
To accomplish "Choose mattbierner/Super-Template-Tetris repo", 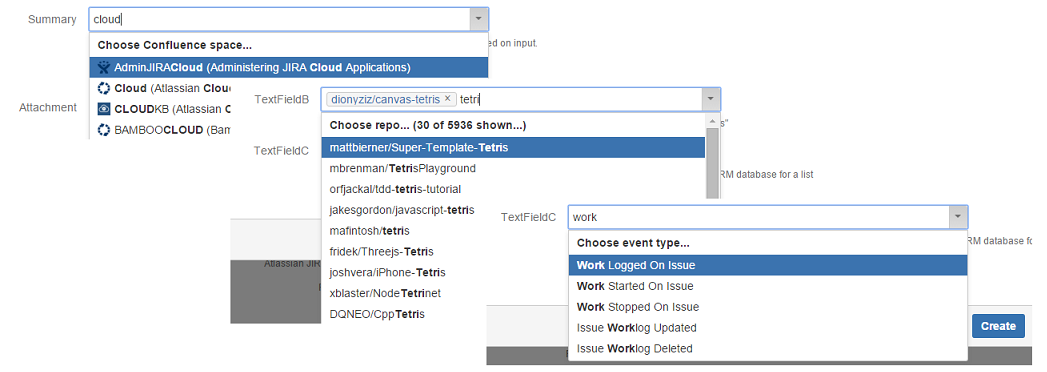I will (x=513, y=147).
